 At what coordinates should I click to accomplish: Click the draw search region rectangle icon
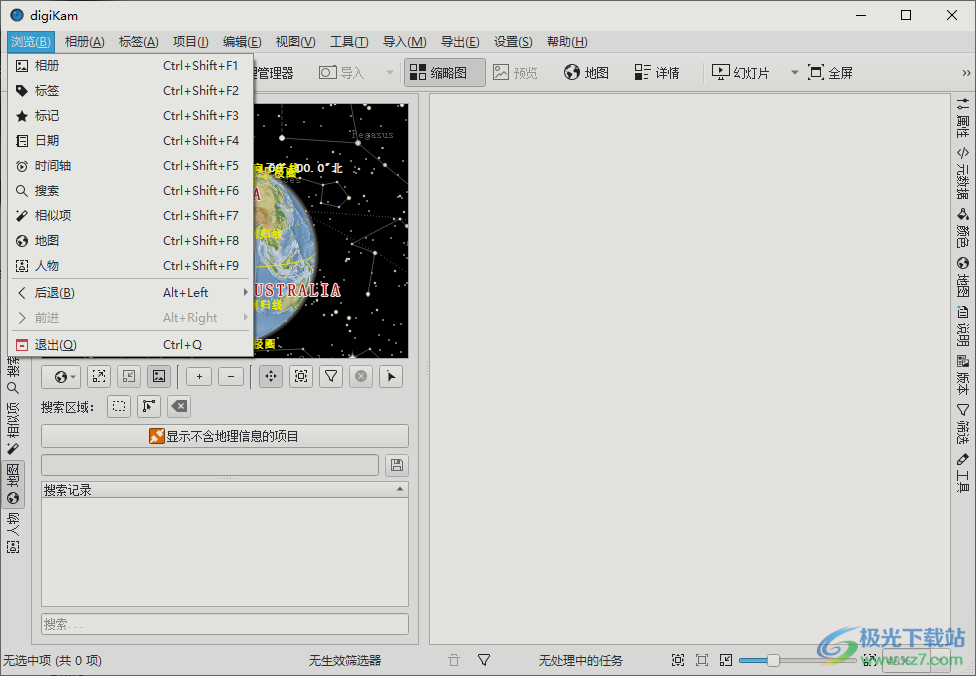[119, 407]
